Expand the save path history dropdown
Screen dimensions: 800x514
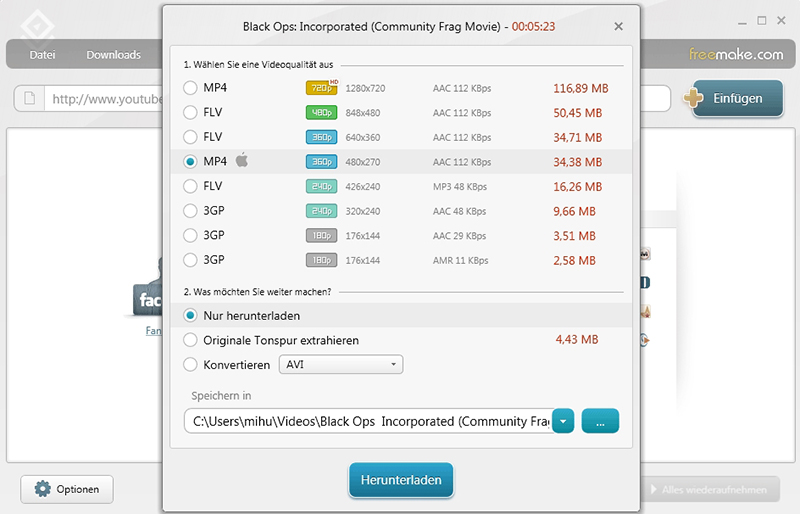click(563, 421)
